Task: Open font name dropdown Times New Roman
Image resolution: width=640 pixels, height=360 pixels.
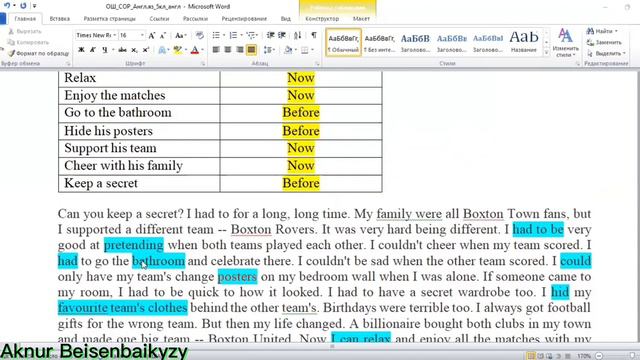Action: coord(114,36)
